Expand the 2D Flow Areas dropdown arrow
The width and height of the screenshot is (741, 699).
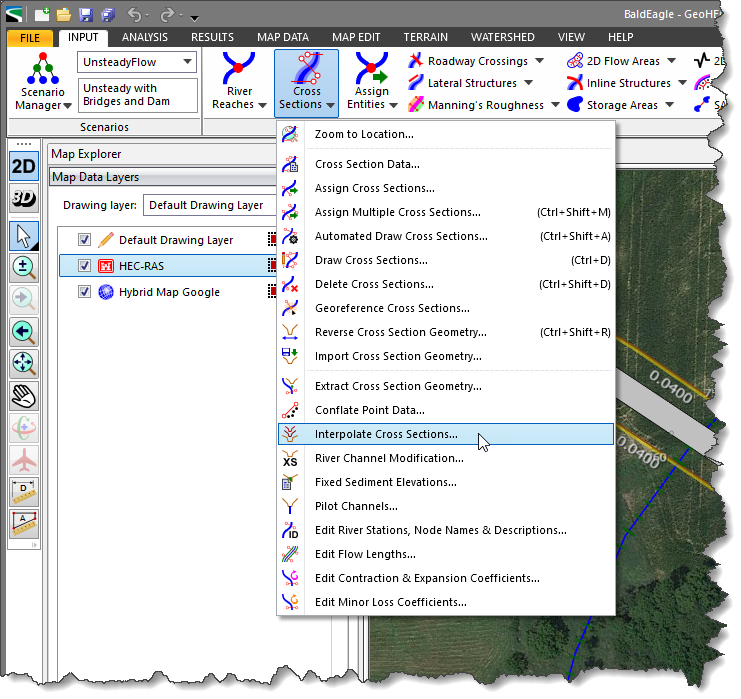pyautogui.click(x=672, y=60)
